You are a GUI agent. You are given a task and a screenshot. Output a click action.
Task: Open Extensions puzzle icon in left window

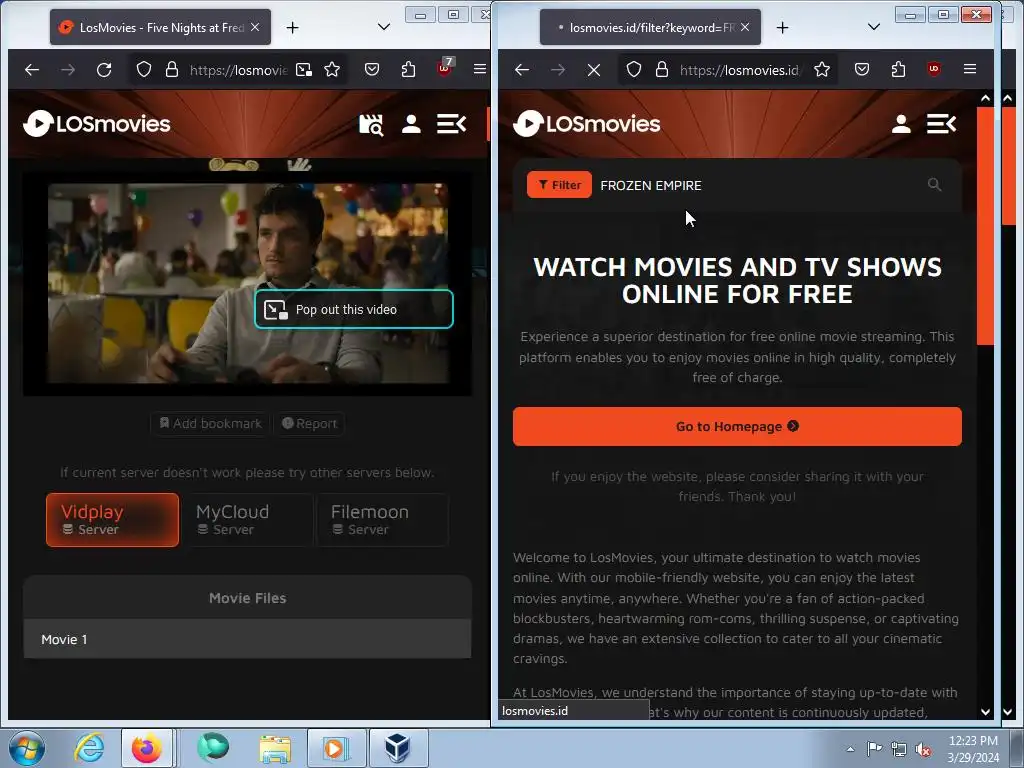pyautogui.click(x=408, y=69)
